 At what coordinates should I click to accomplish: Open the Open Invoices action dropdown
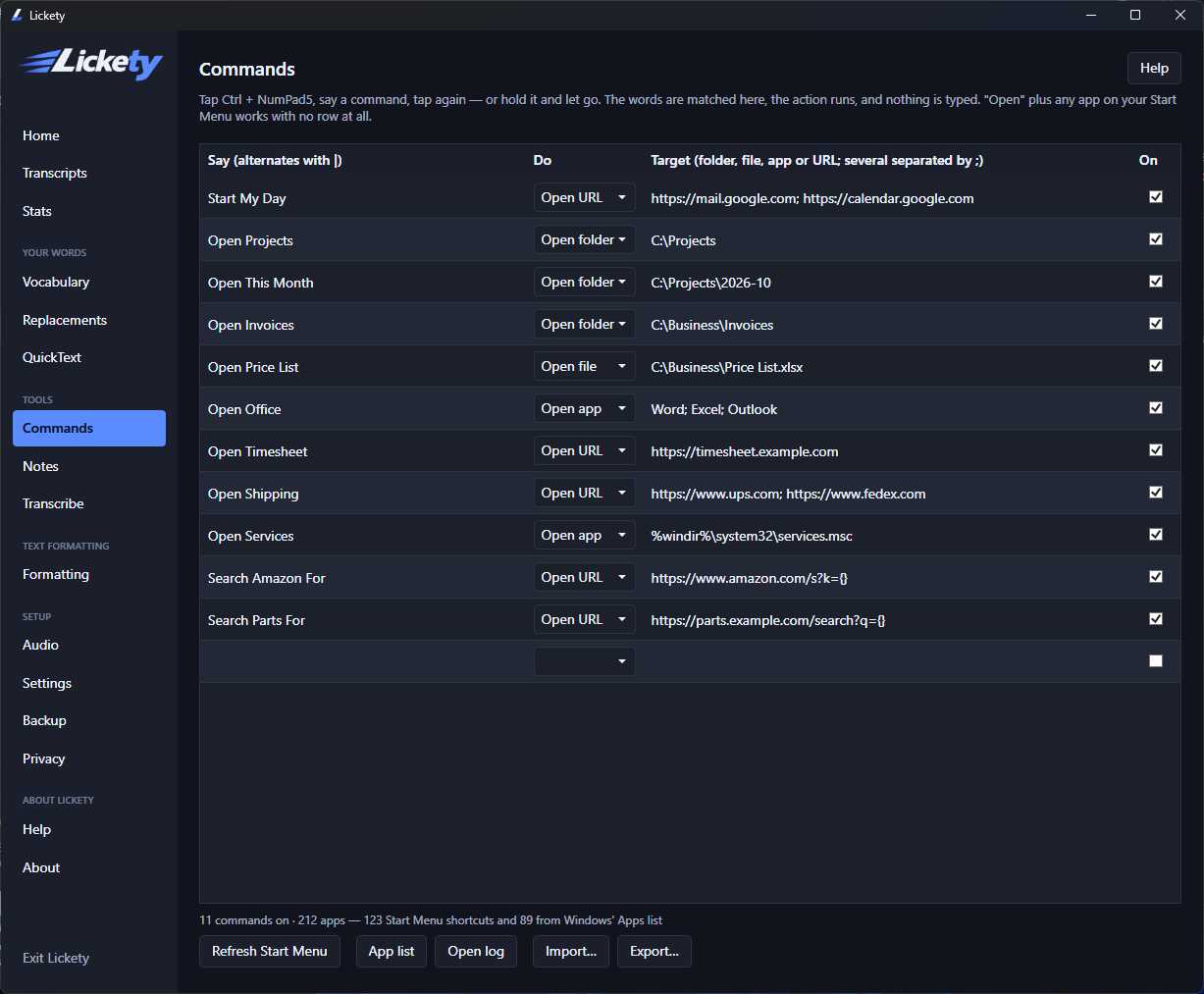(584, 324)
